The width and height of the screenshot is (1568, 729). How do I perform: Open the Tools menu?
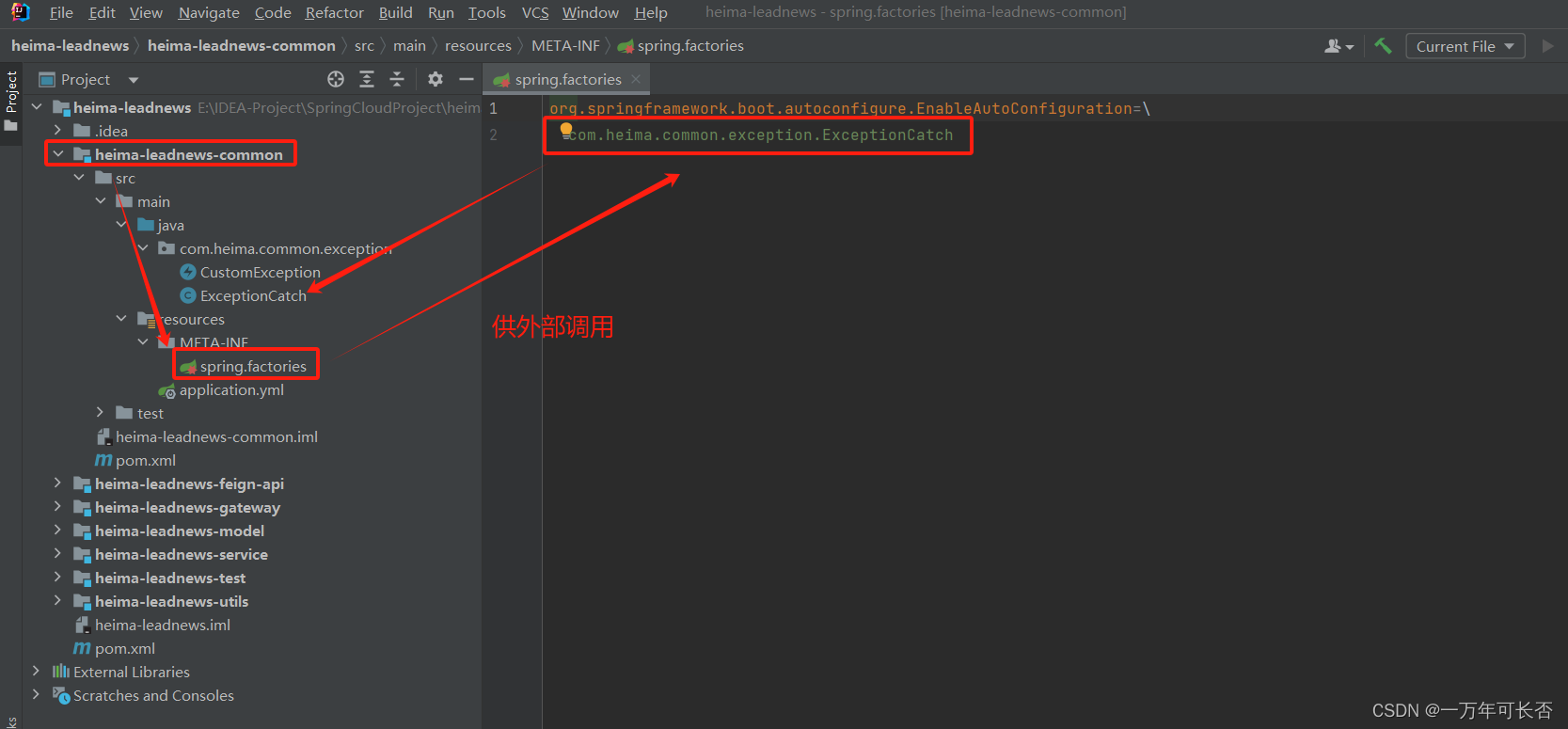click(487, 12)
